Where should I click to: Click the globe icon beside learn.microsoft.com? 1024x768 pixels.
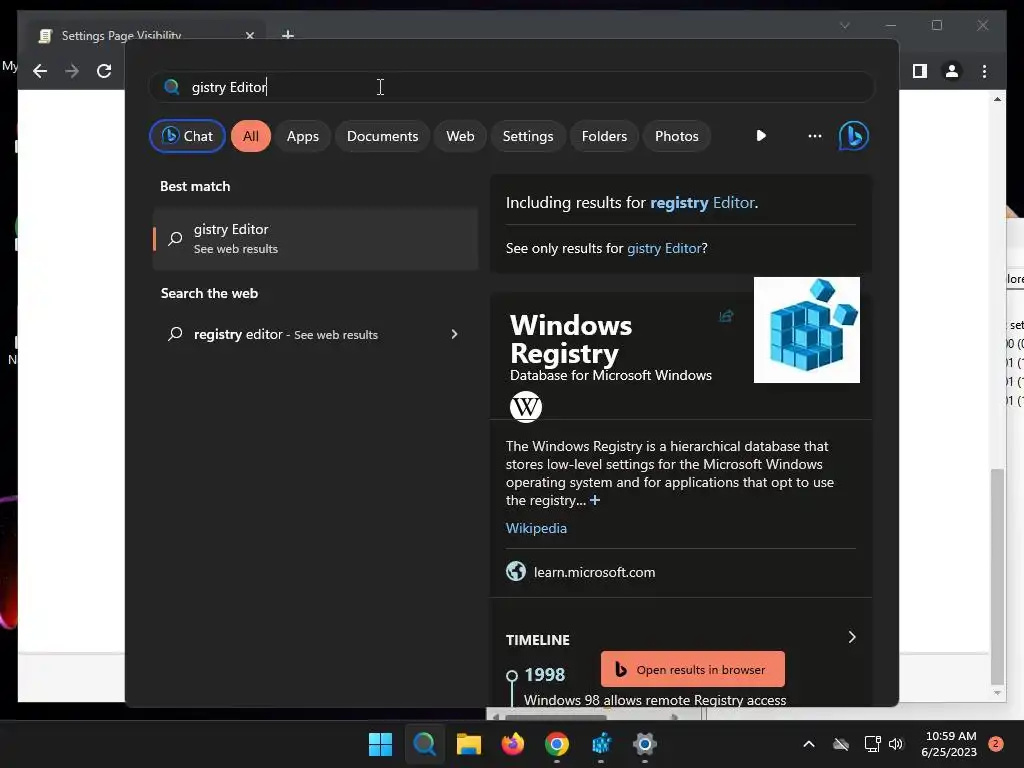516,571
